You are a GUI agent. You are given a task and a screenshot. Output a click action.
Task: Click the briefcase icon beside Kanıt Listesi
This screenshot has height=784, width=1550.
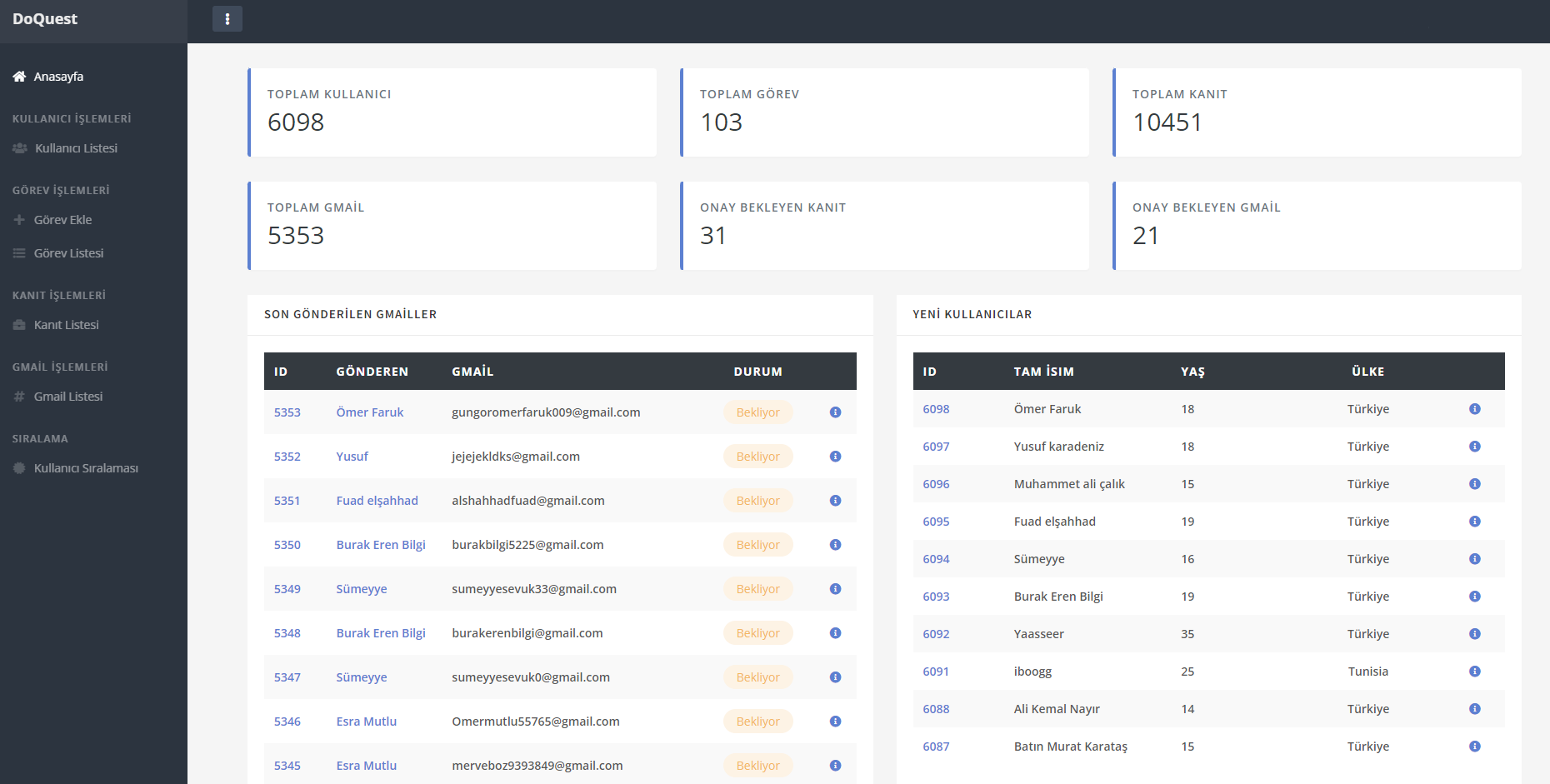point(19,325)
